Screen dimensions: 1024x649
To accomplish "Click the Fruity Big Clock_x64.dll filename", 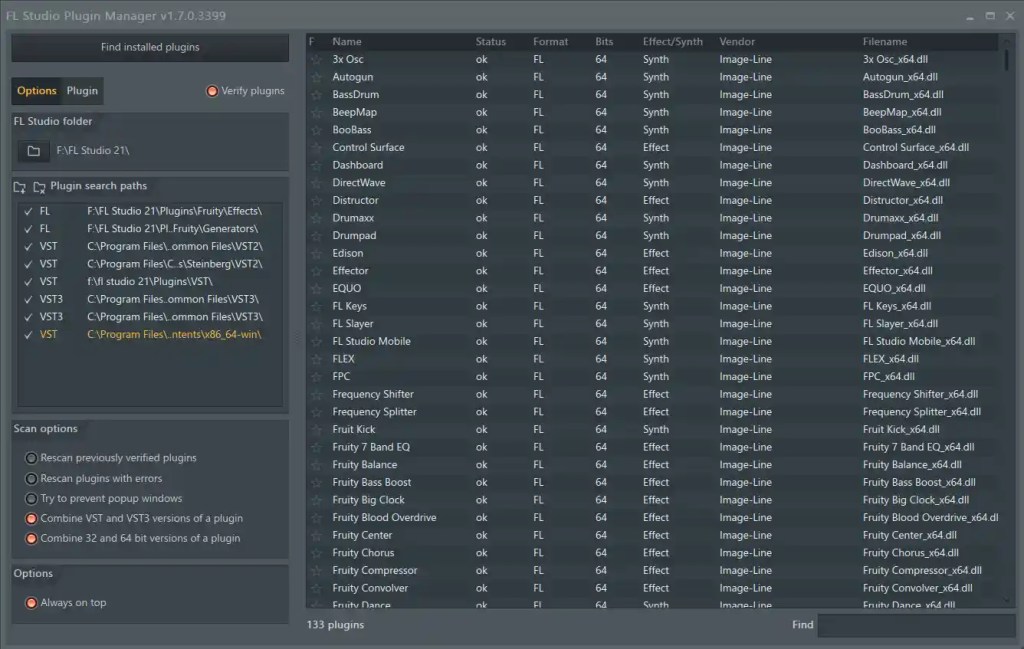I will 916,500.
